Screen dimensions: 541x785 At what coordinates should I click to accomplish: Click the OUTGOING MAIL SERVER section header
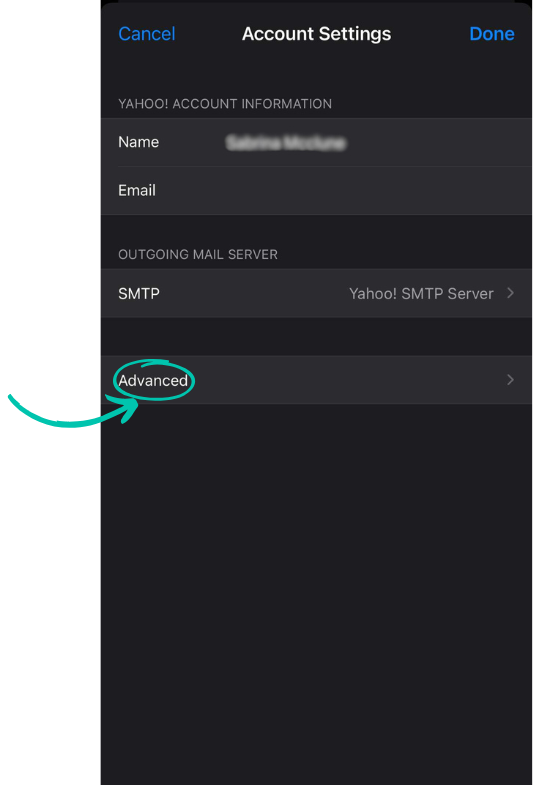[x=198, y=254]
